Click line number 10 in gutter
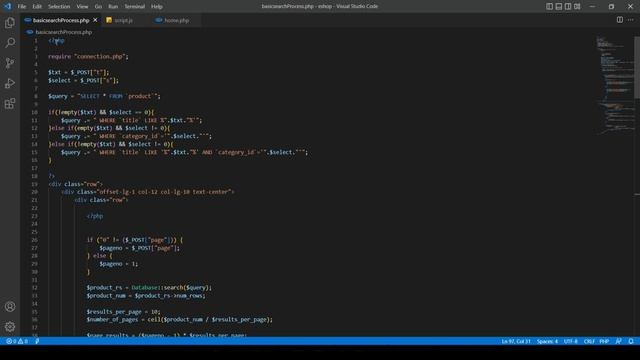This screenshot has width=640, height=360. point(34,112)
